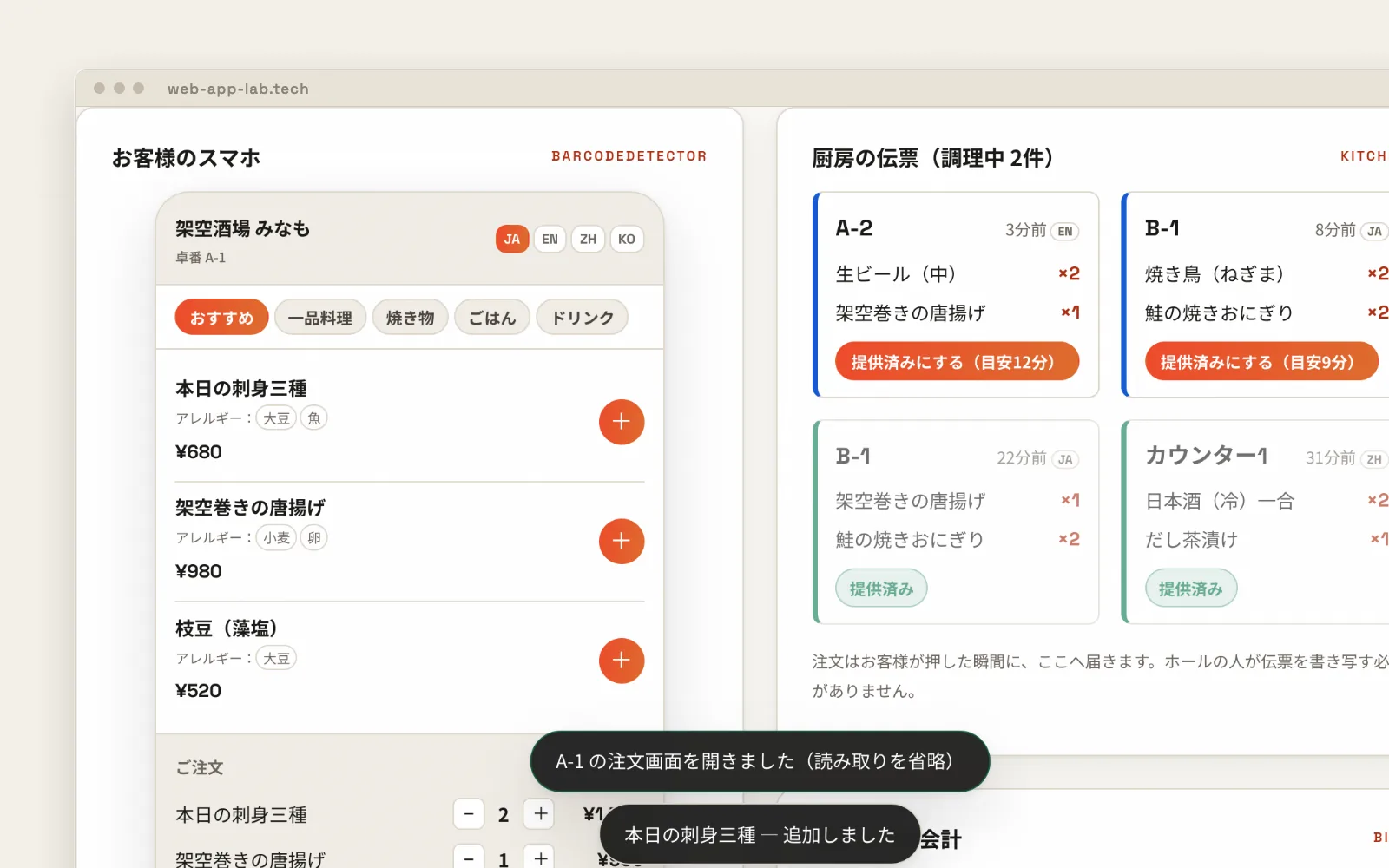This screenshot has width=1389, height=868.
Task: Click the ¥680 price
Action: click(x=199, y=452)
